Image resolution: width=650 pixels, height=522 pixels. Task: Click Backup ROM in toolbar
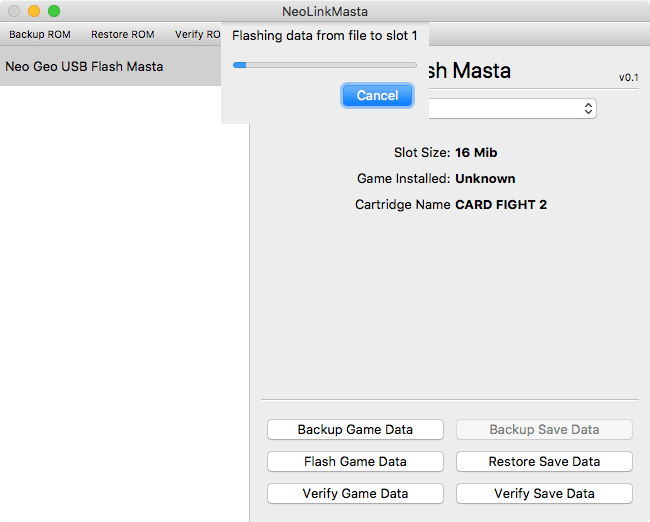[x=40, y=34]
